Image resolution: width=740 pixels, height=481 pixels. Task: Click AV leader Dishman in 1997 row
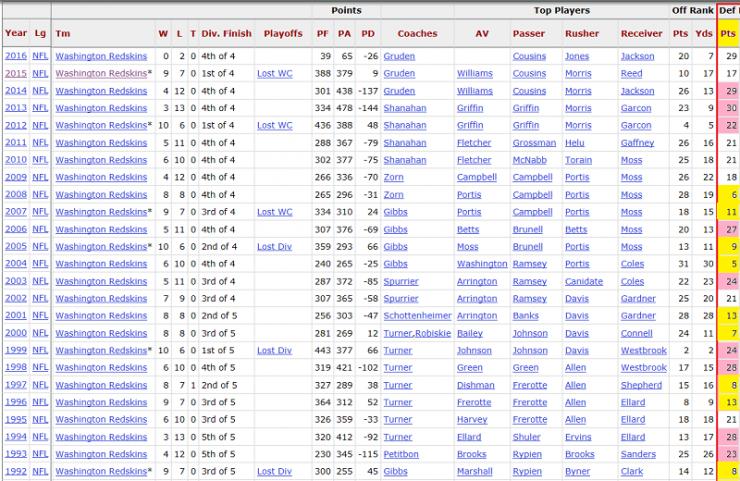pyautogui.click(x=476, y=385)
